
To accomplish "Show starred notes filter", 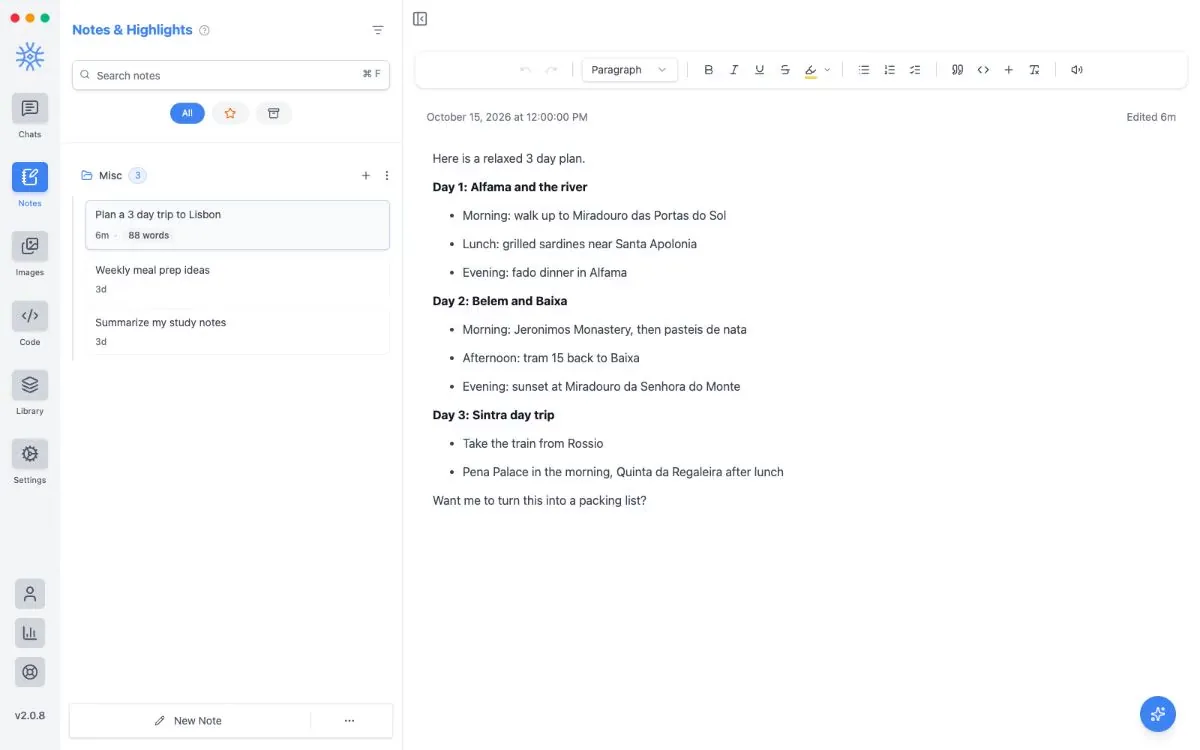I will point(230,114).
